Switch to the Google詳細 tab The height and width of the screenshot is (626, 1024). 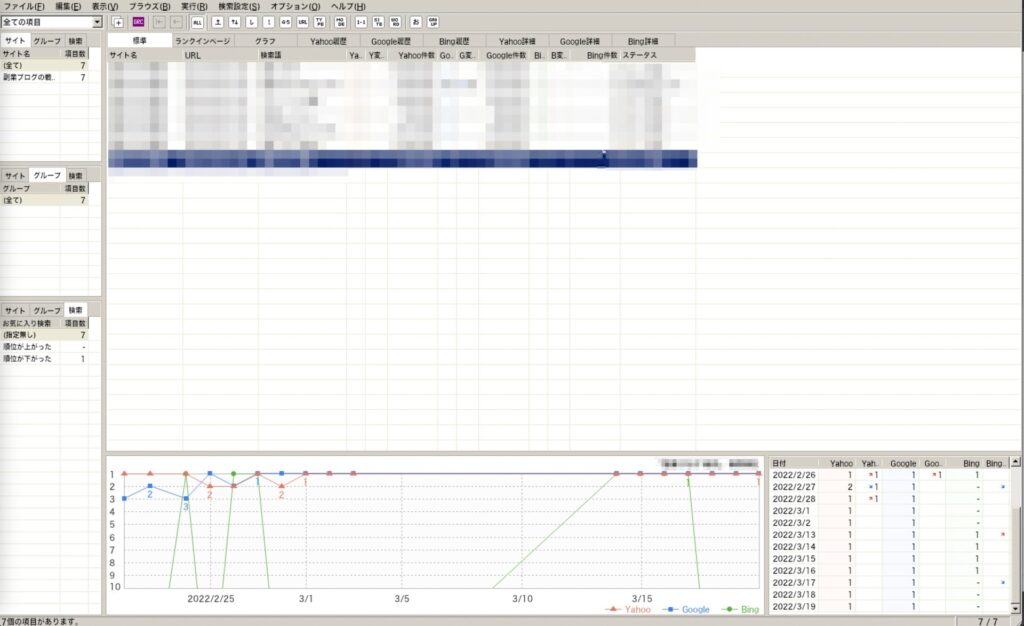(x=579, y=41)
